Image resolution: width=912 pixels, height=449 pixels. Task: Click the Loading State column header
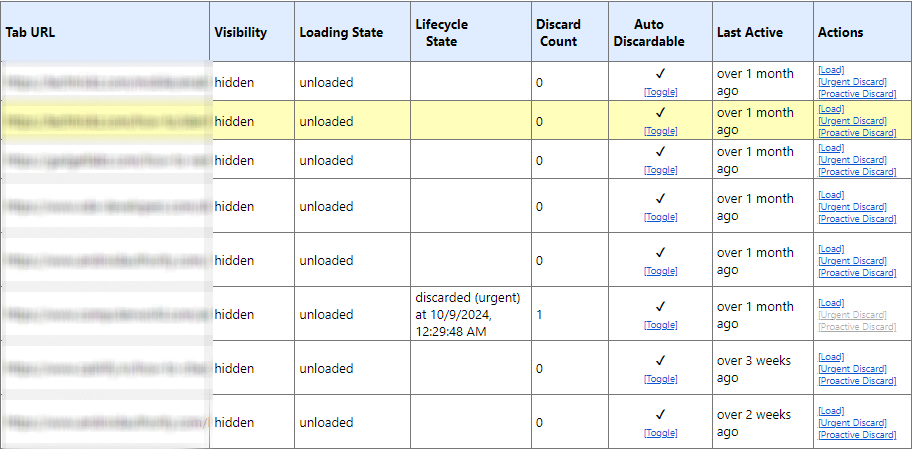click(340, 32)
